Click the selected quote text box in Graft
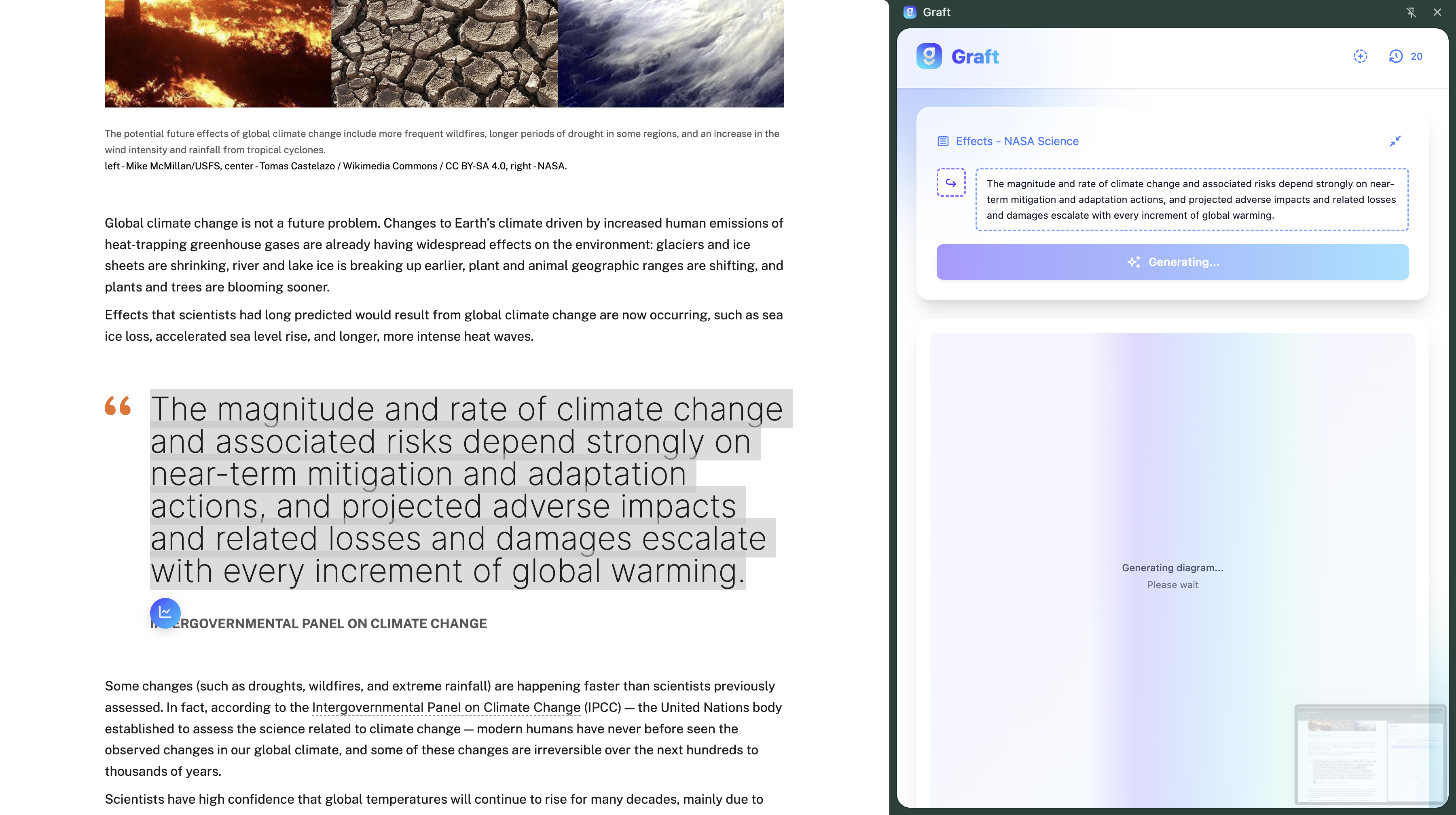 [x=1191, y=199]
